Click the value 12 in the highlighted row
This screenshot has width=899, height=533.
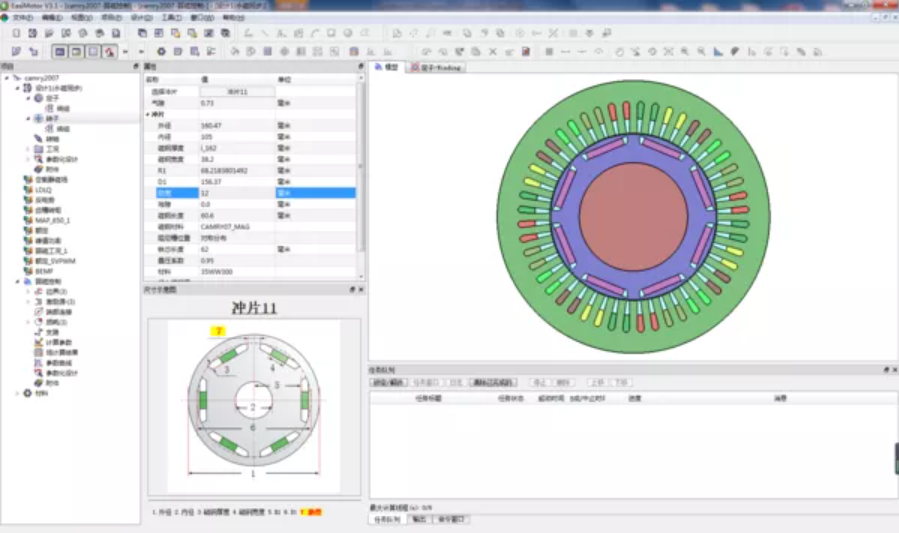pyautogui.click(x=205, y=193)
